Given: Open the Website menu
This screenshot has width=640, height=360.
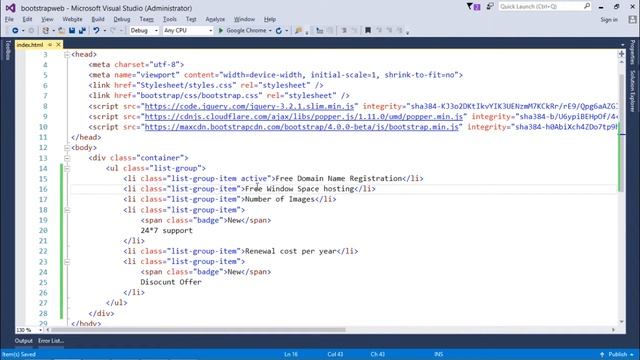Looking at the screenshot, I should (72, 19).
